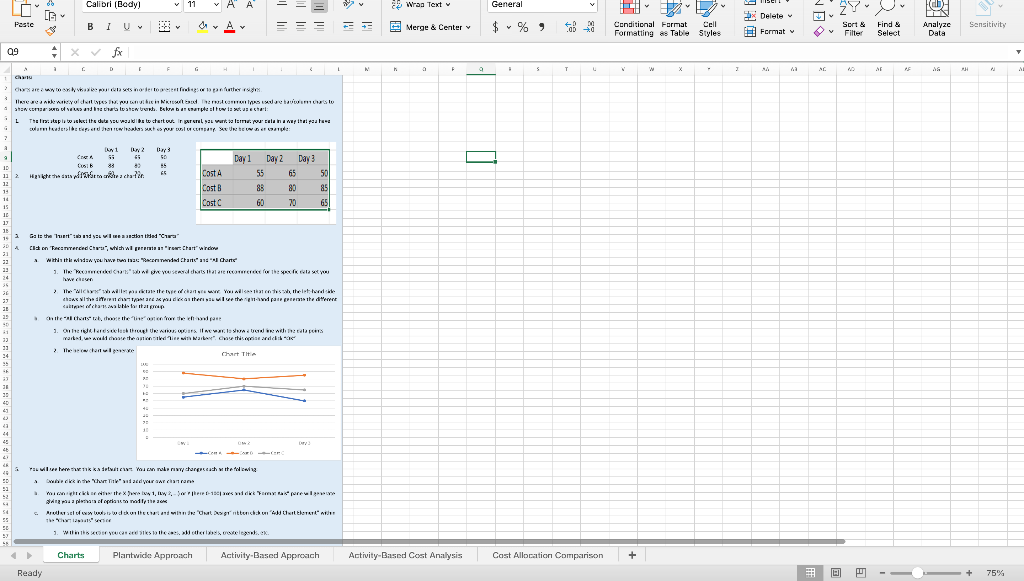Click the Clear eraser icon
This screenshot has height=581, width=1024.
click(x=819, y=31)
